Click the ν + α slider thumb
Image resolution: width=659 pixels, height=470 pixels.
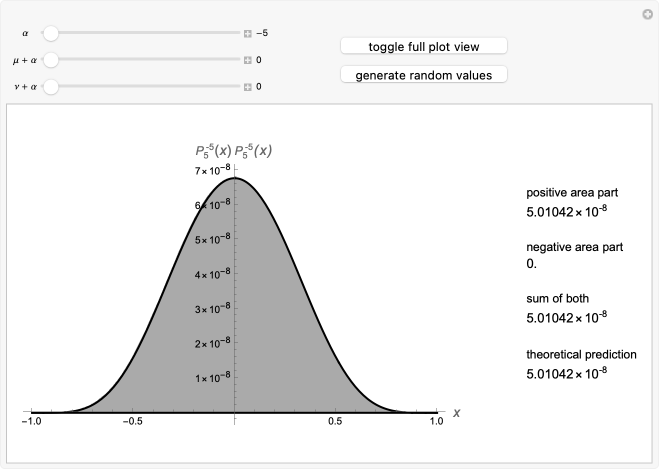pos(51,87)
